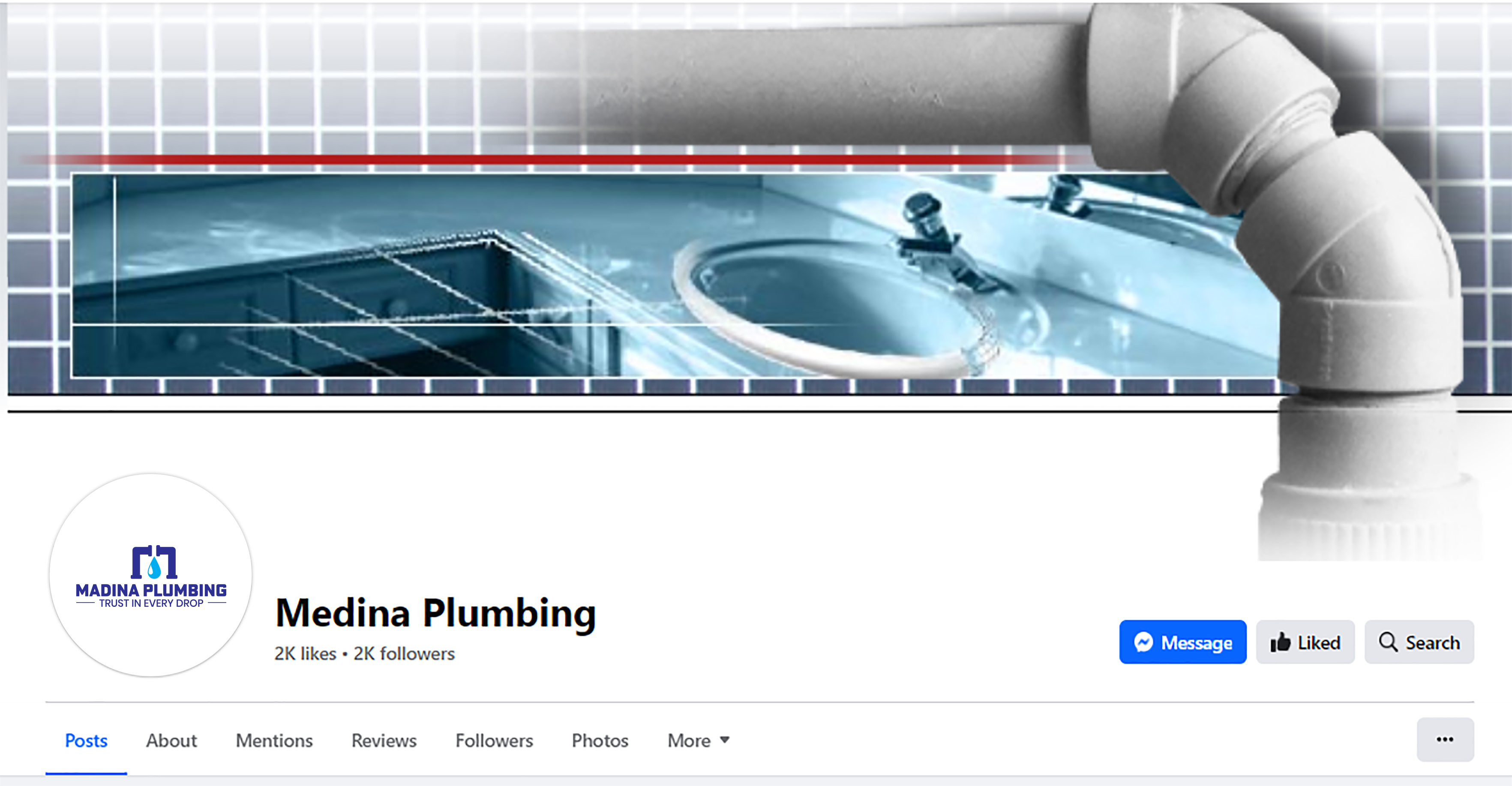The image size is (1512, 786).
Task: Switch to the Mentions tab
Action: (x=274, y=740)
